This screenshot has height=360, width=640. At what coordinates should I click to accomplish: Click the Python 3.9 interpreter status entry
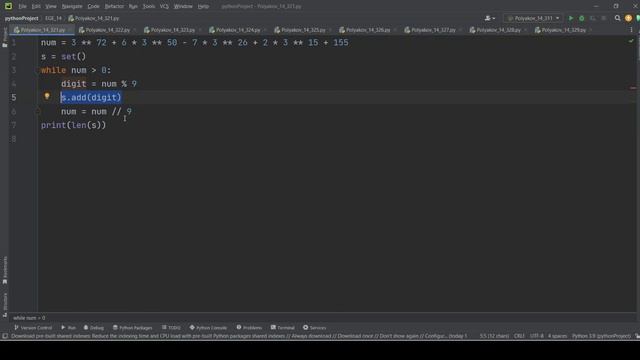601,336
